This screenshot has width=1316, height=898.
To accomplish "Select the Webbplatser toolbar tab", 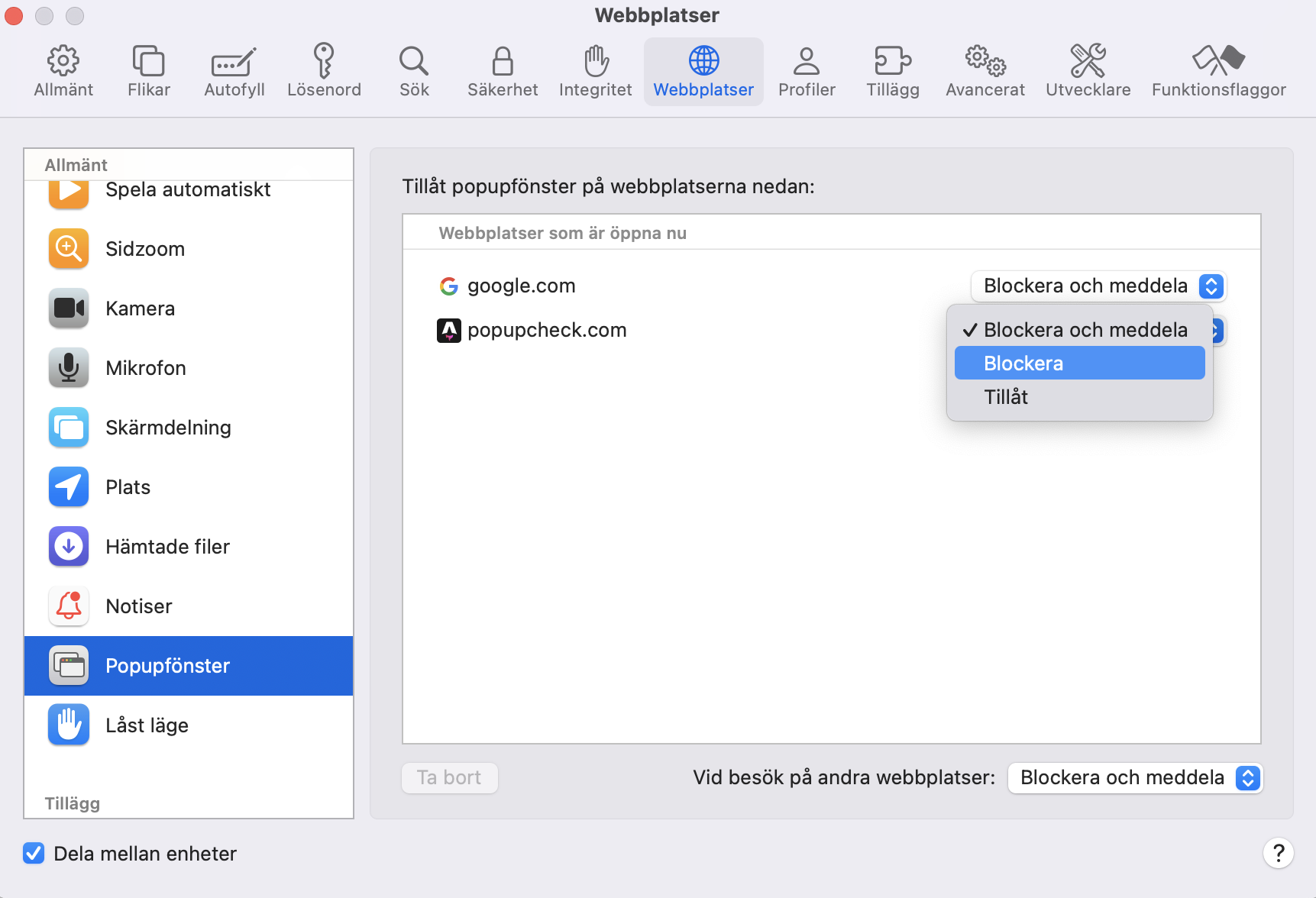I will click(703, 72).
